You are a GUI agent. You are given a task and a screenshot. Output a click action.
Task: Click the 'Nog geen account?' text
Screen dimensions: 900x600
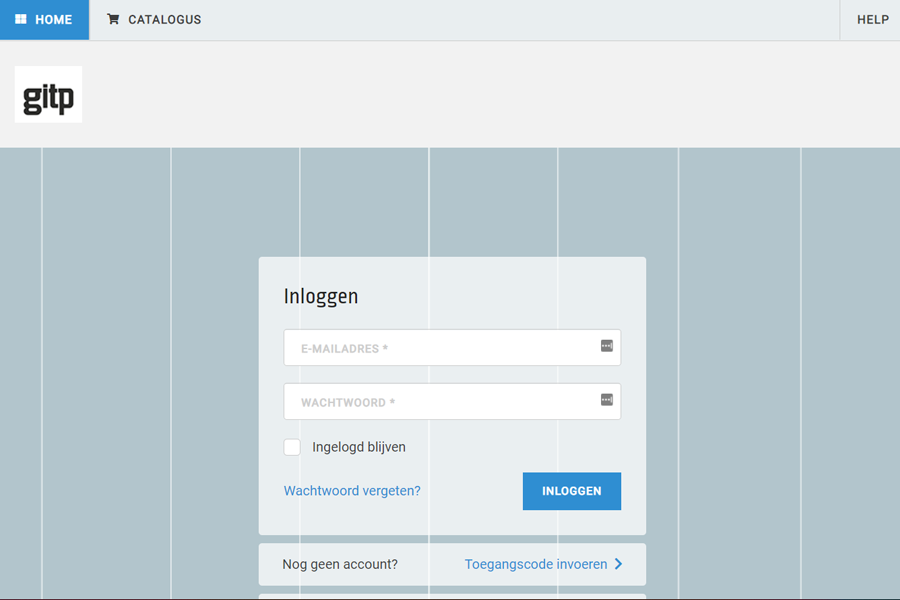coord(340,564)
